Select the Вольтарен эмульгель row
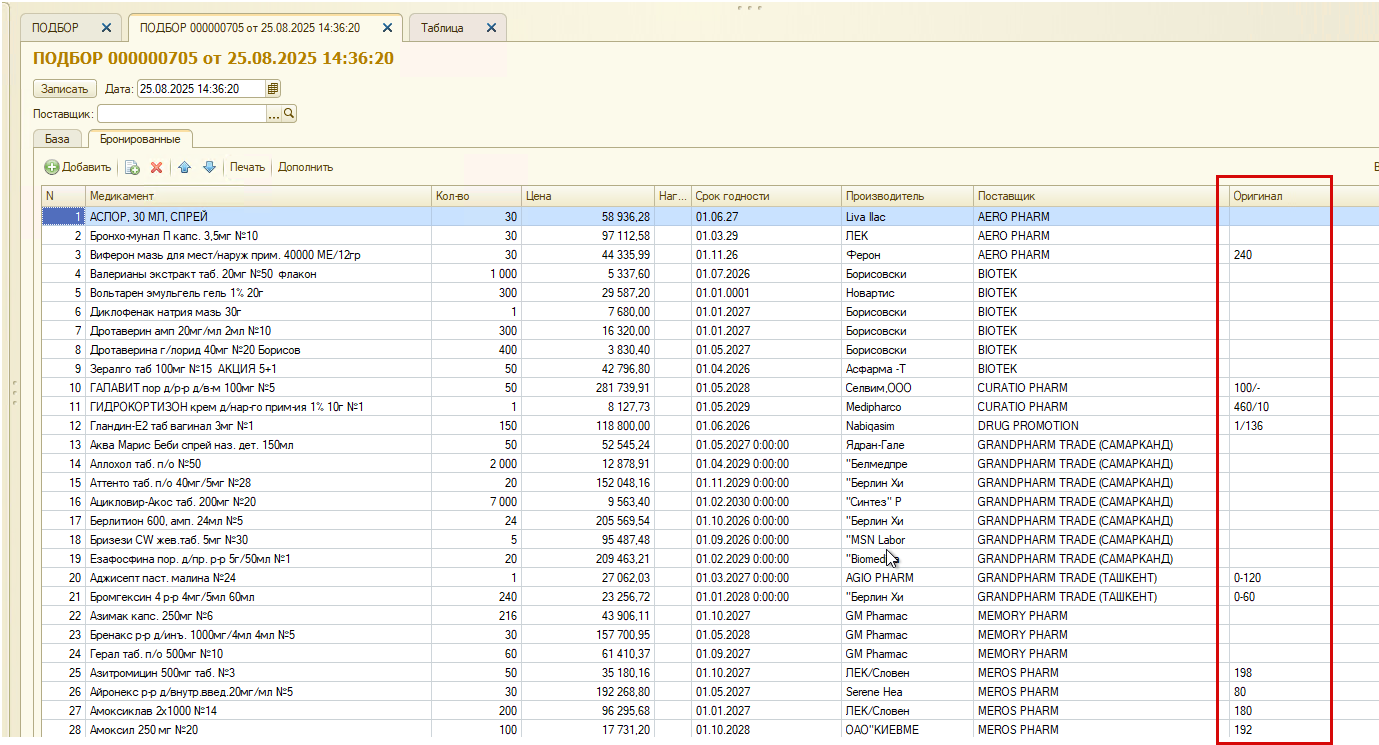The height and width of the screenshot is (745, 1379). point(700,293)
